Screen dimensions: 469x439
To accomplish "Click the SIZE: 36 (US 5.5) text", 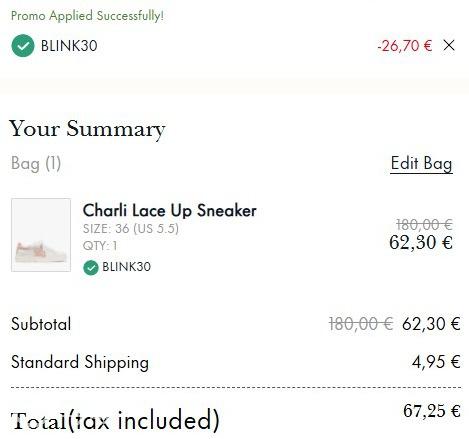I will point(131,229).
